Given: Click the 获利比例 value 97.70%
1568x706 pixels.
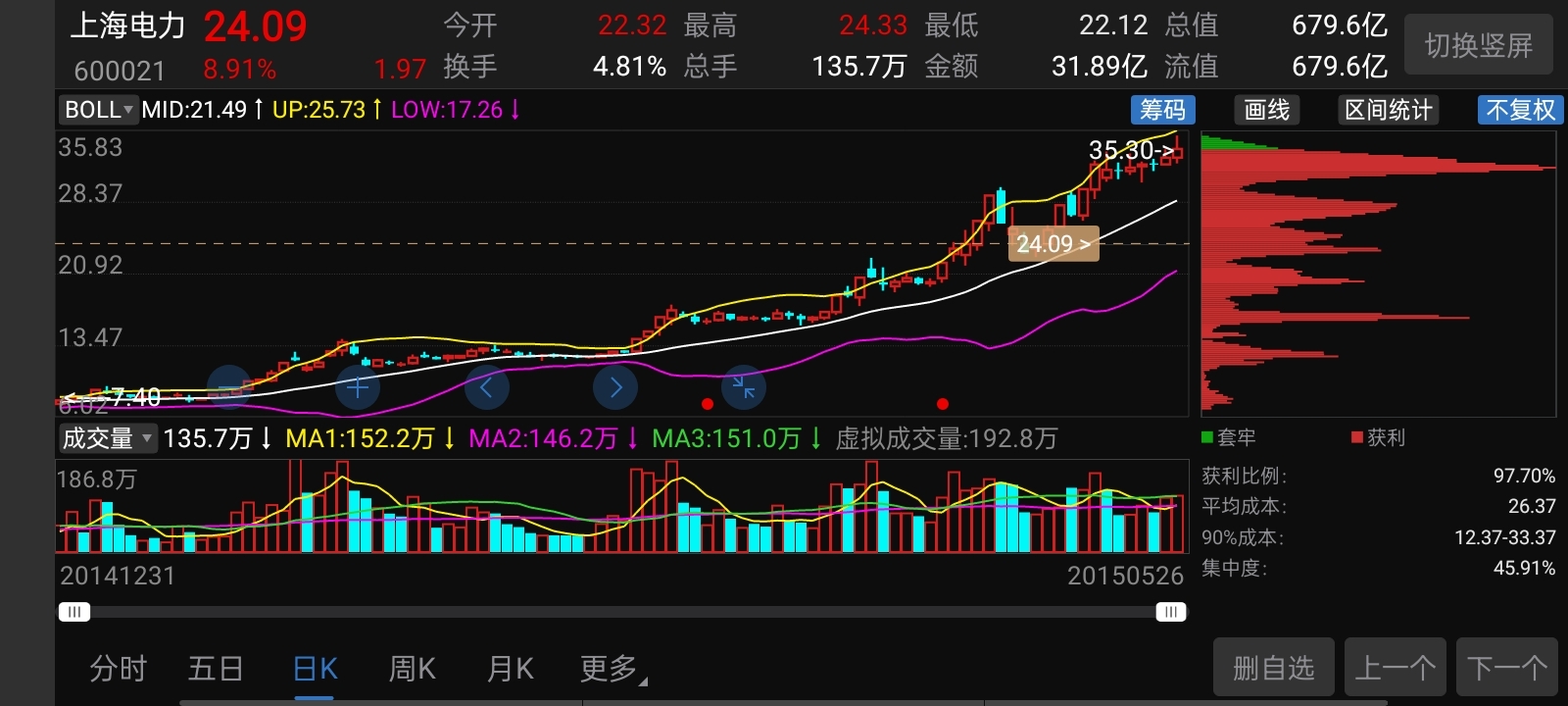Looking at the screenshot, I should click(1524, 476).
